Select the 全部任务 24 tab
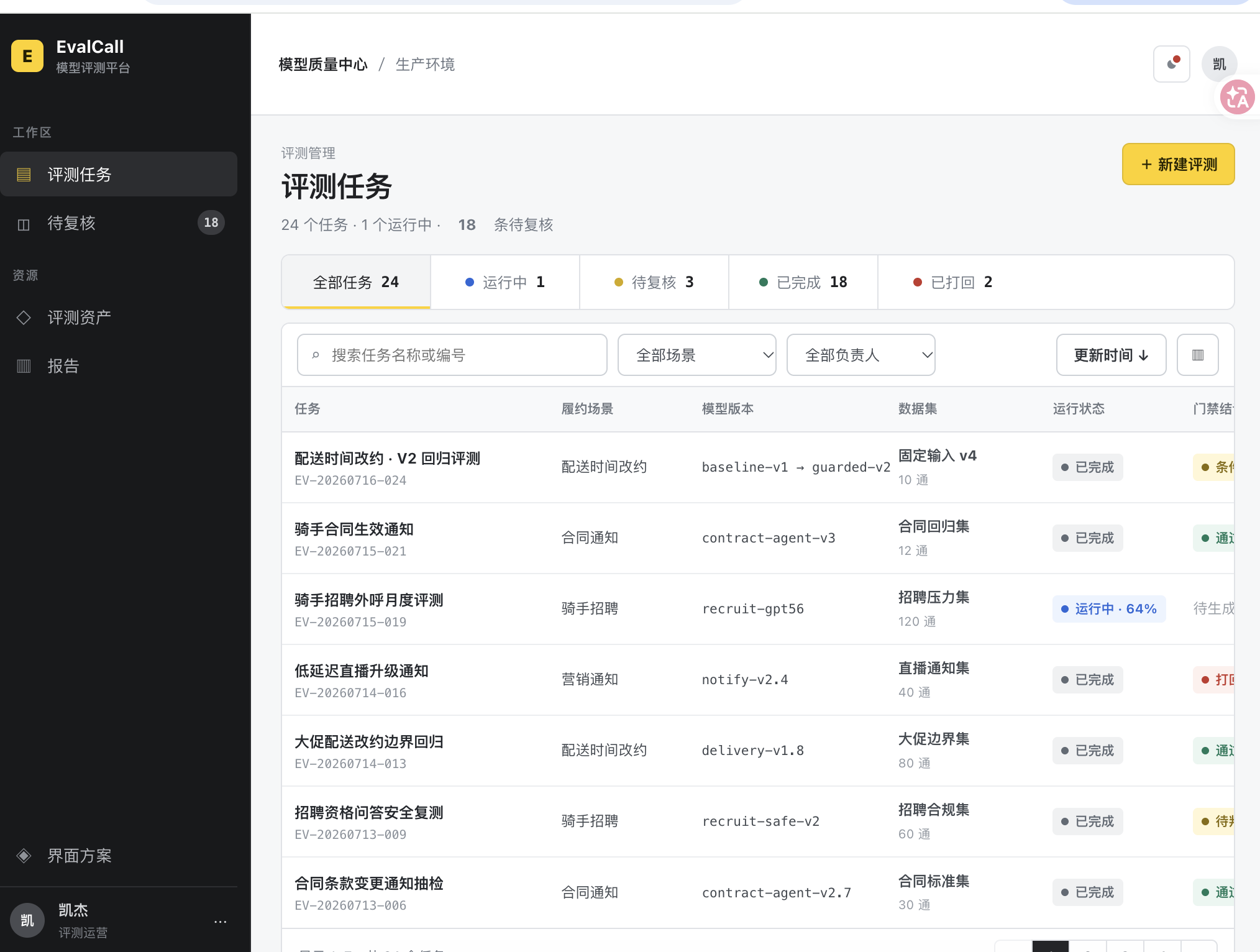Viewport: 1260px width, 952px height. 356,282
